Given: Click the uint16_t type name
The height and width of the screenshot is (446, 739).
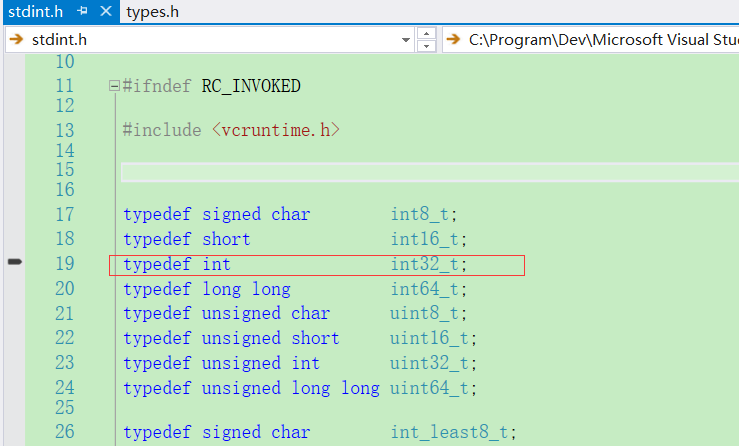Looking at the screenshot, I should coord(429,339).
